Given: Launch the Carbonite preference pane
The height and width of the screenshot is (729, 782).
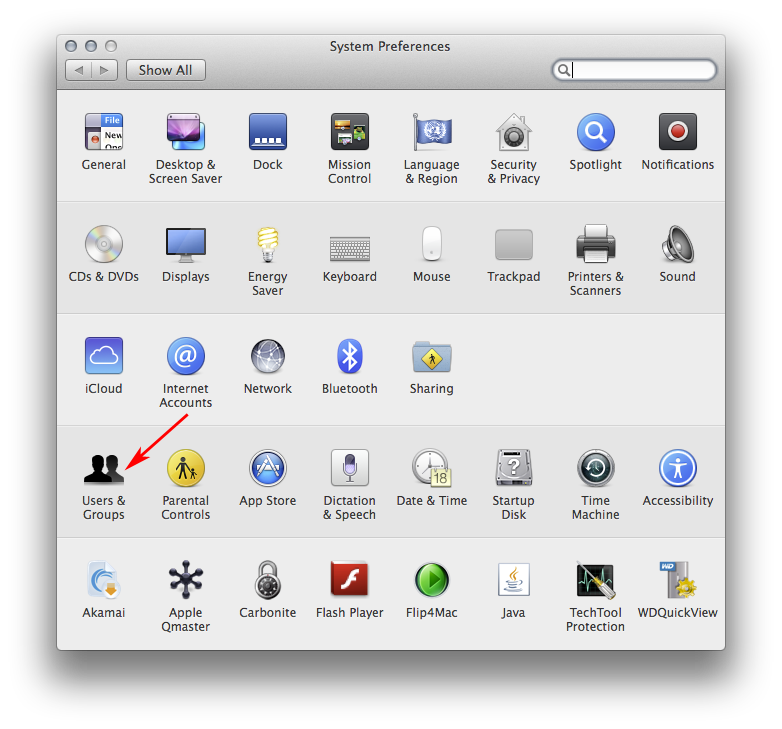Looking at the screenshot, I should click(267, 580).
